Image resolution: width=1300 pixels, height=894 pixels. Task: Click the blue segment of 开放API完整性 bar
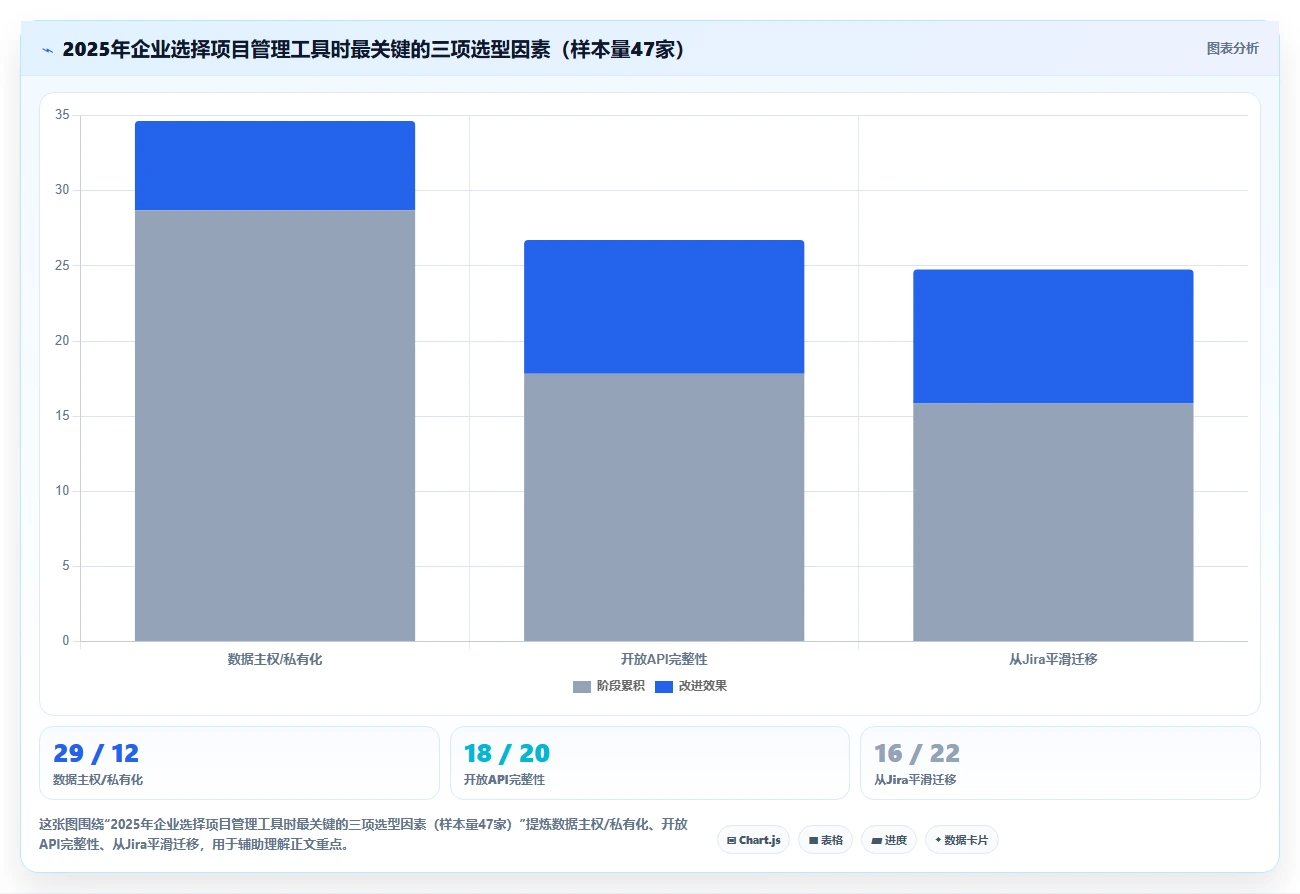click(664, 307)
